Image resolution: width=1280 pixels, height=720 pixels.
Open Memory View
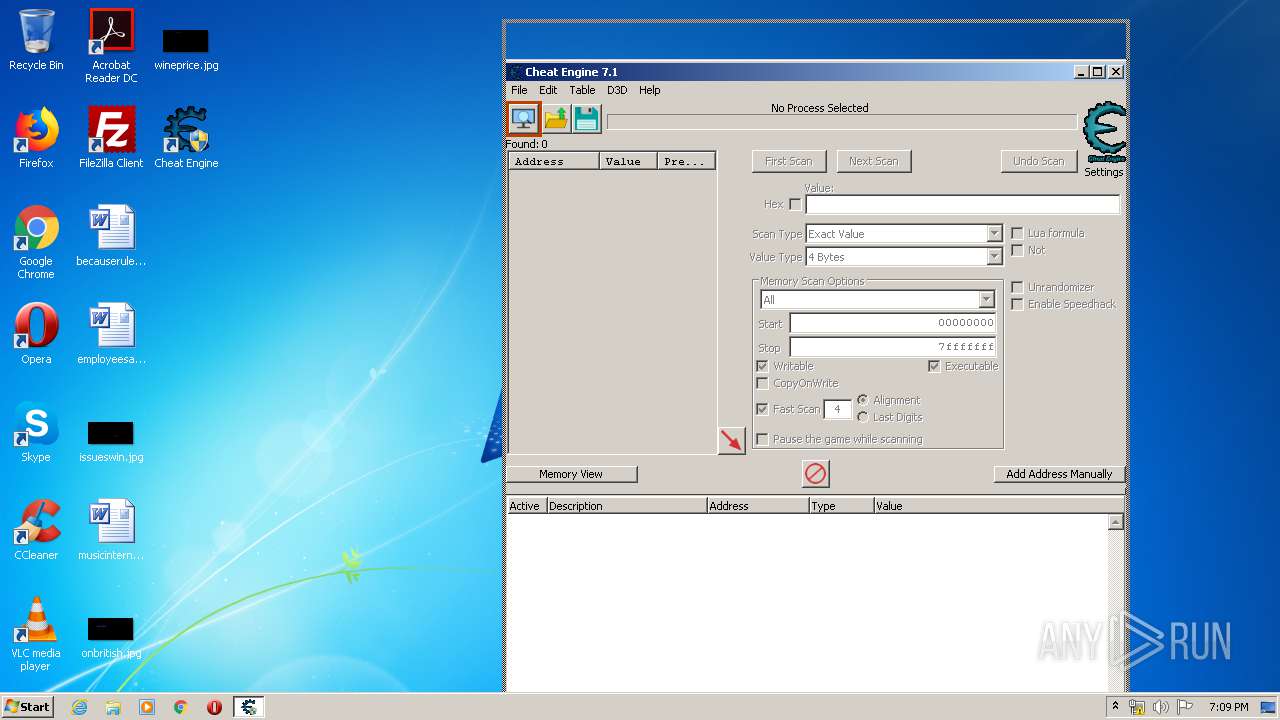(x=571, y=474)
